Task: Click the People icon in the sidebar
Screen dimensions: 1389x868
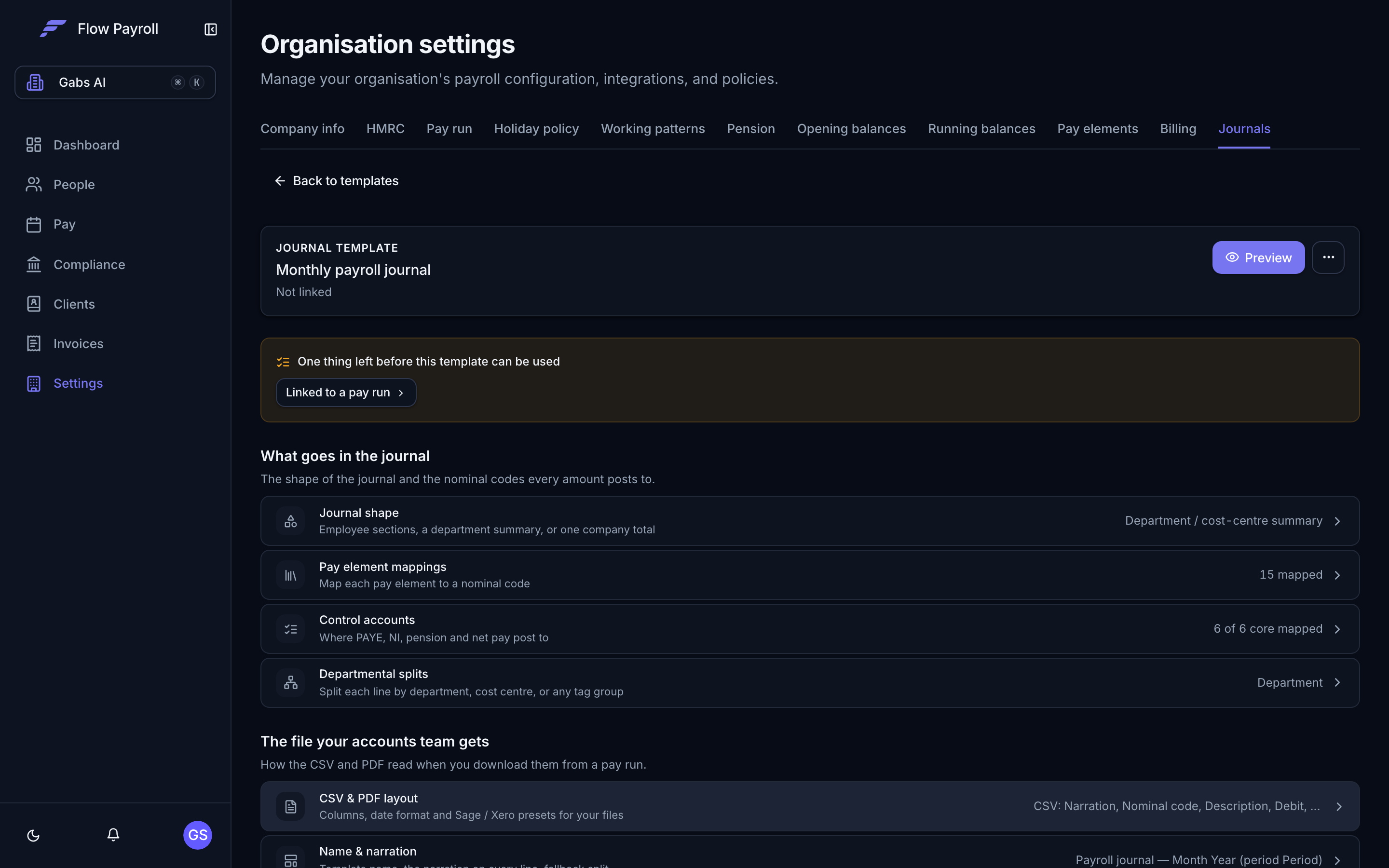Action: [34, 184]
